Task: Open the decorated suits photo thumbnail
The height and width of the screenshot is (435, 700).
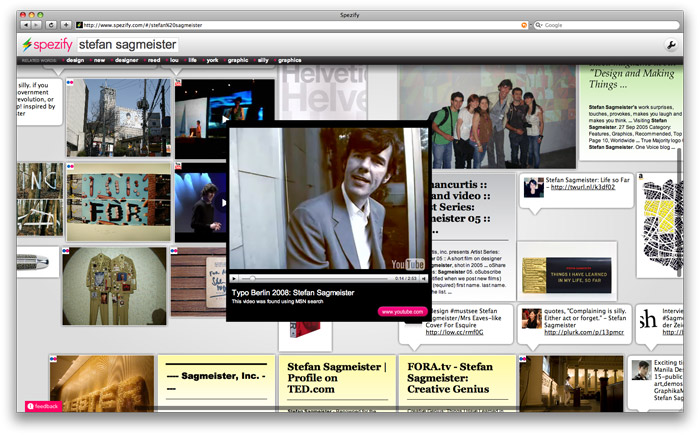Action: pyautogui.click(x=114, y=286)
